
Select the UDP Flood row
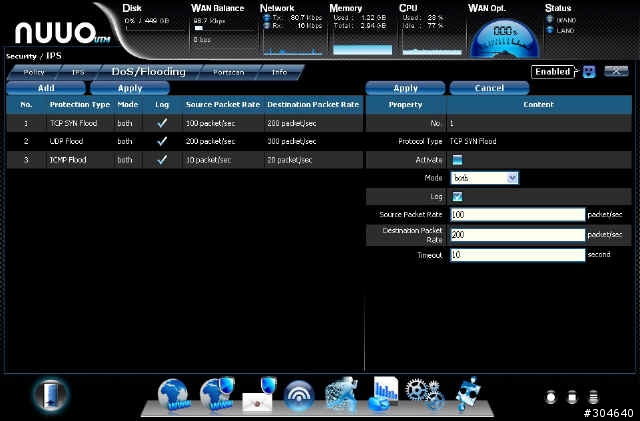point(184,141)
